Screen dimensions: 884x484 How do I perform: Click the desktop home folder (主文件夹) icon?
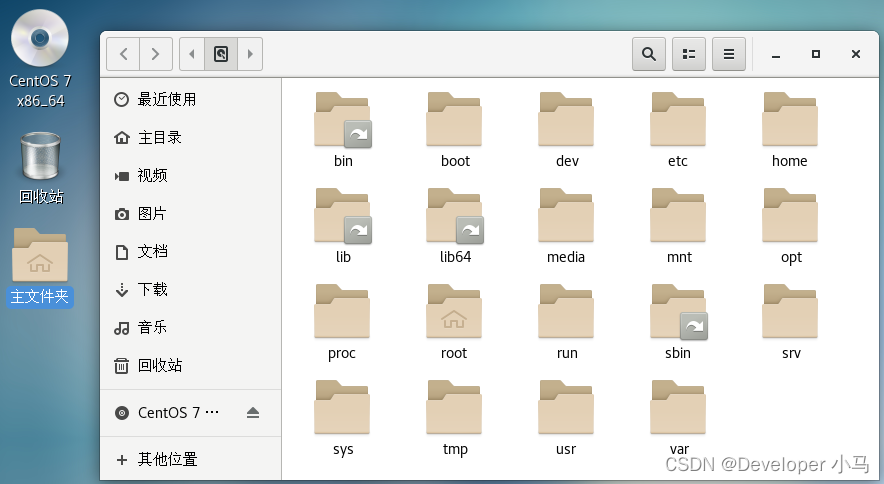tap(40, 255)
